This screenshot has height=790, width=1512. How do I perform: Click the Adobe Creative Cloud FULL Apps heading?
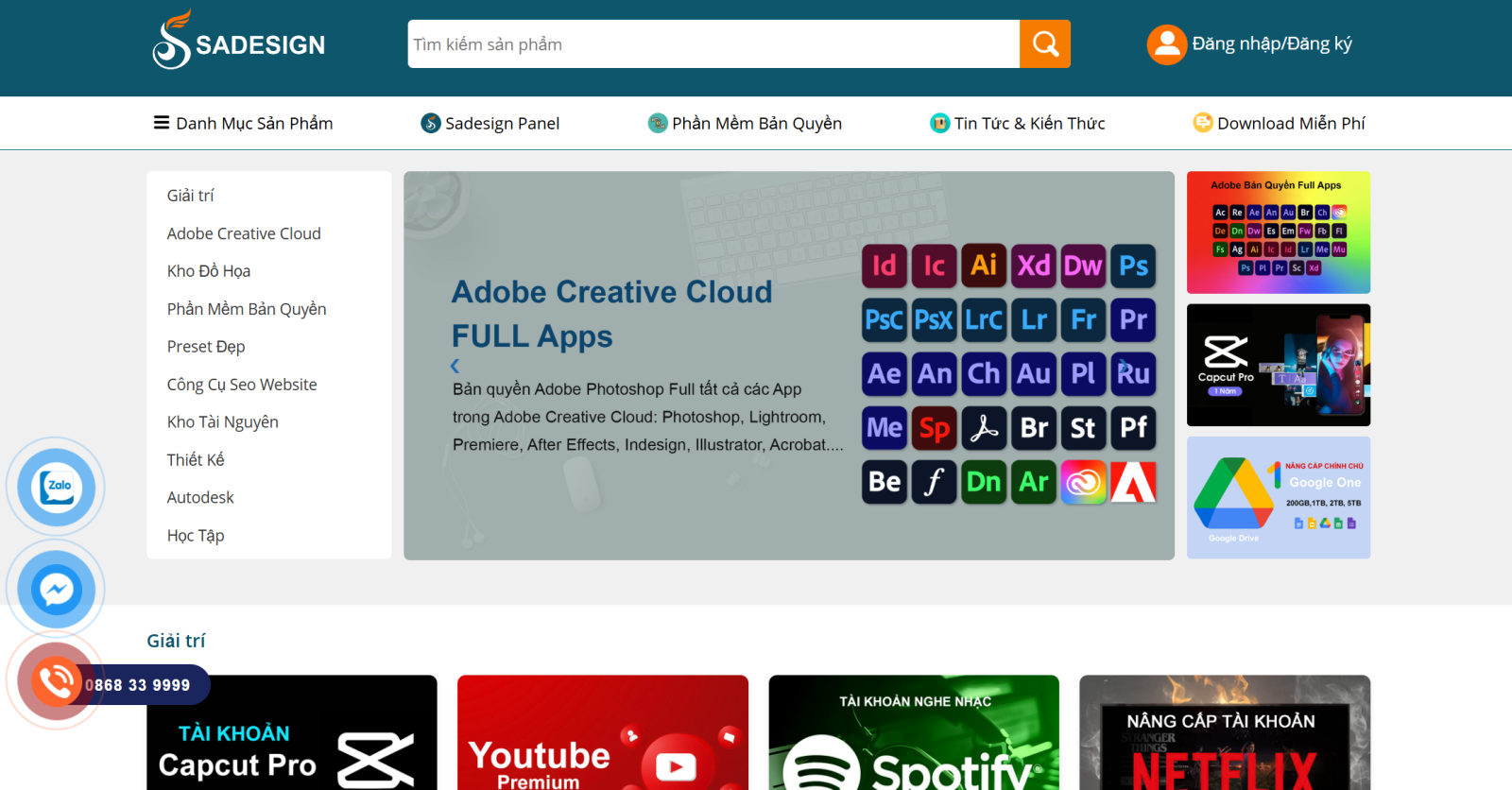pos(611,314)
